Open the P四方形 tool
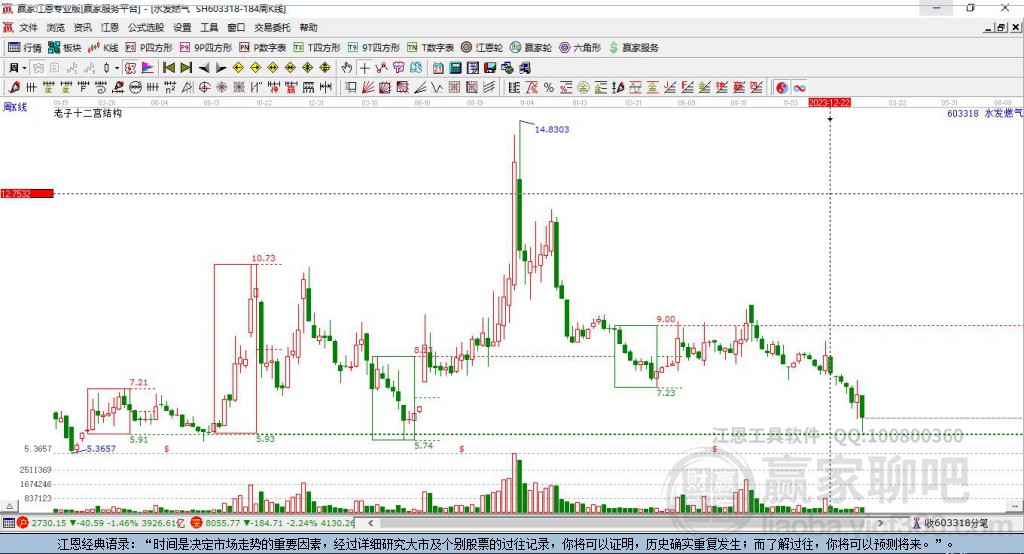This screenshot has width=1024, height=554. pos(149,48)
